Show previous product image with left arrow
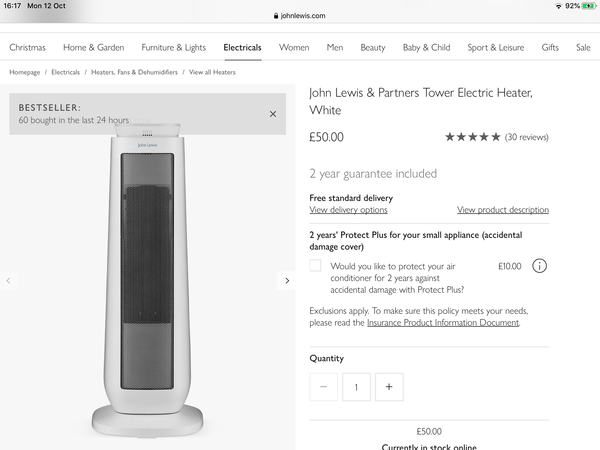Viewport: 600px width, 450px height. coord(8,281)
